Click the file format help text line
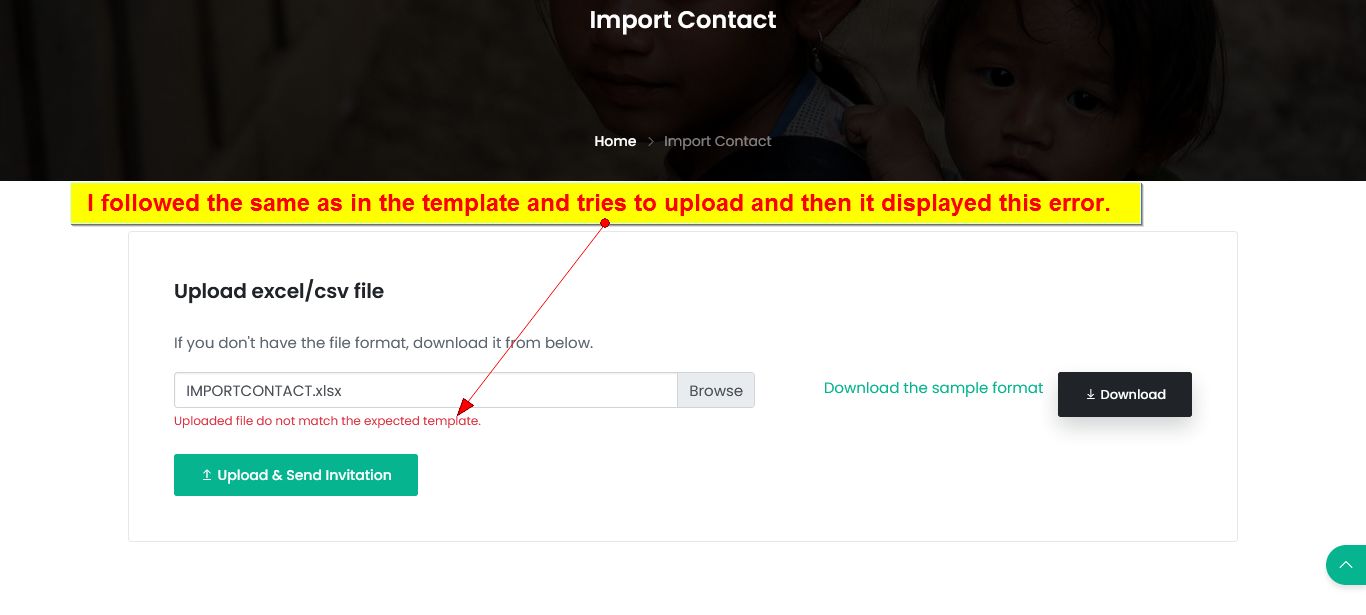 click(x=383, y=343)
